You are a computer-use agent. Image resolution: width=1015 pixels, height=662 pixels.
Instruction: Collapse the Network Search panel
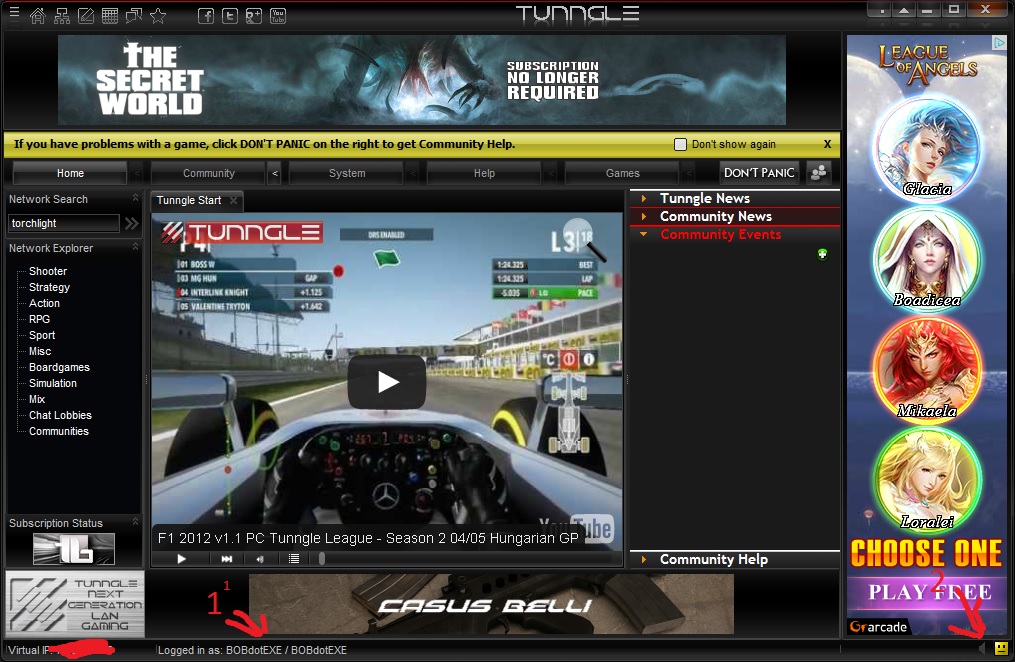[x=135, y=198]
